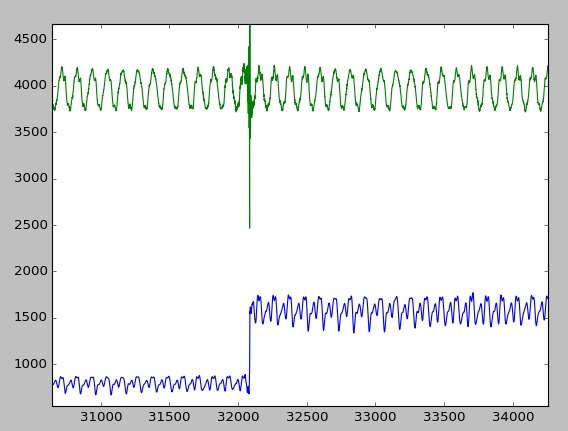The width and height of the screenshot is (568, 431).
Task: Click the y-axis tick label 1000
Action: tap(31, 364)
